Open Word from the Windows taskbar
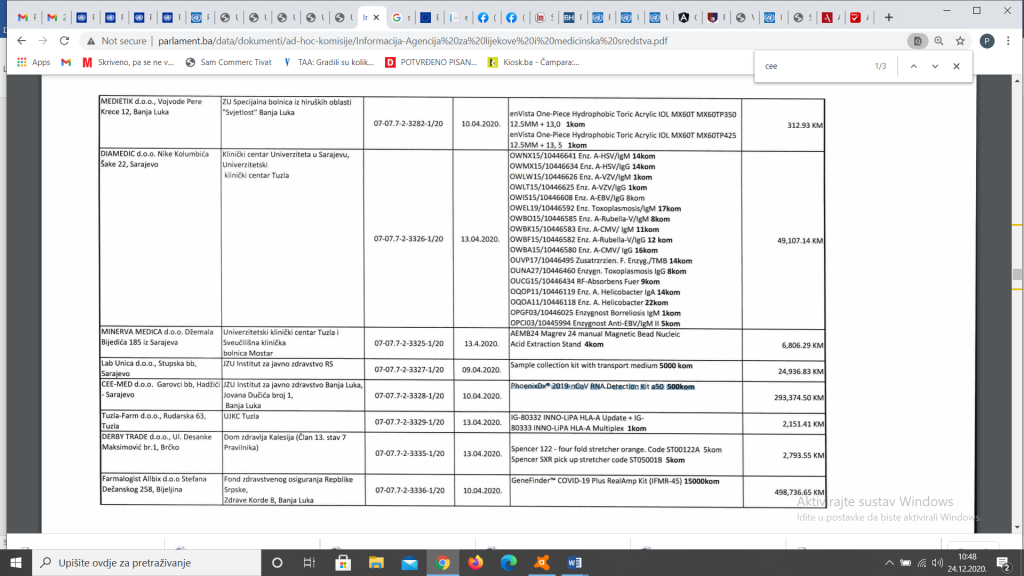Viewport: 1024px width, 576px height. click(575, 562)
